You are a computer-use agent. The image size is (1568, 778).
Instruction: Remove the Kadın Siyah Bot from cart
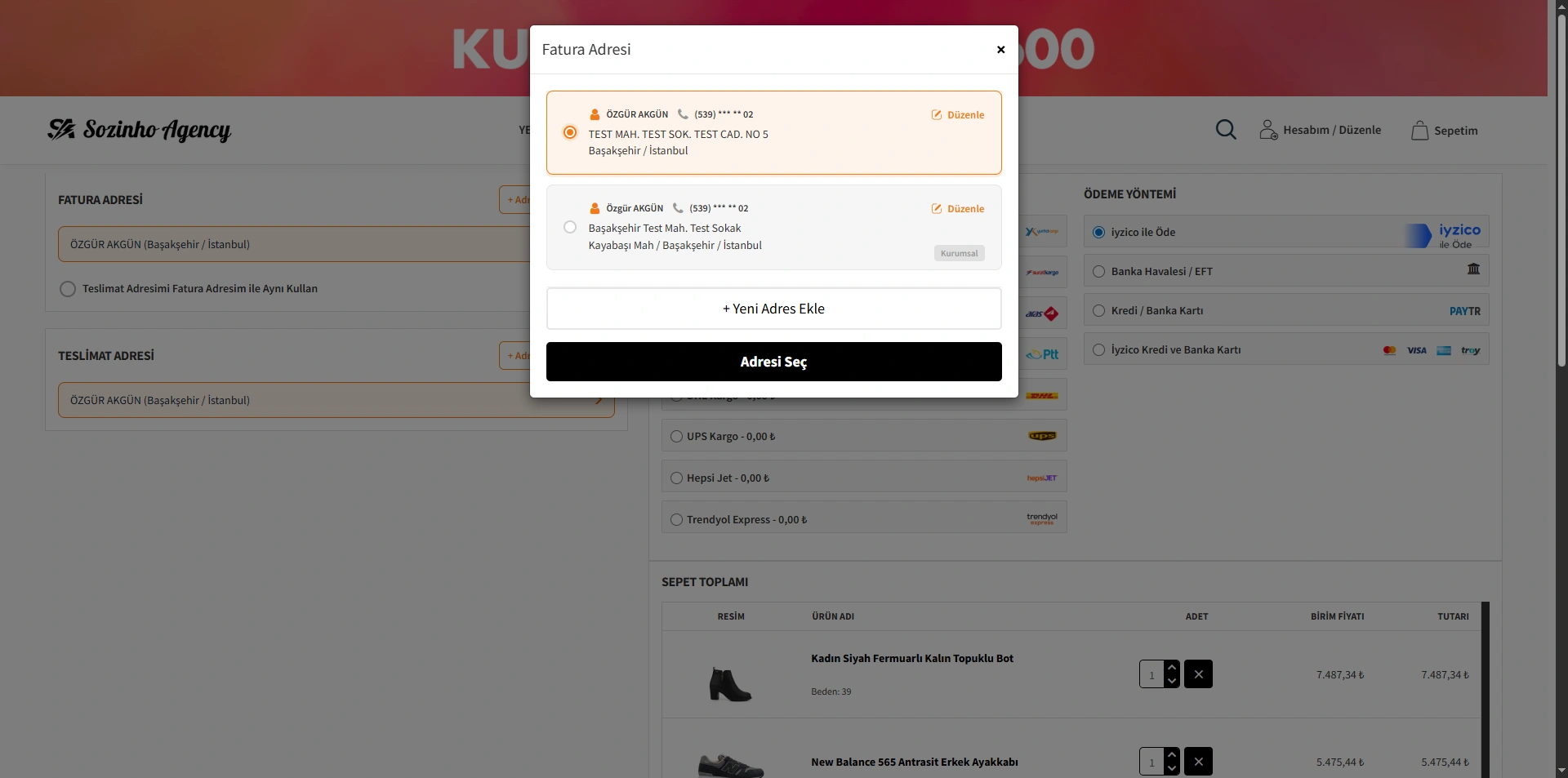1198,674
